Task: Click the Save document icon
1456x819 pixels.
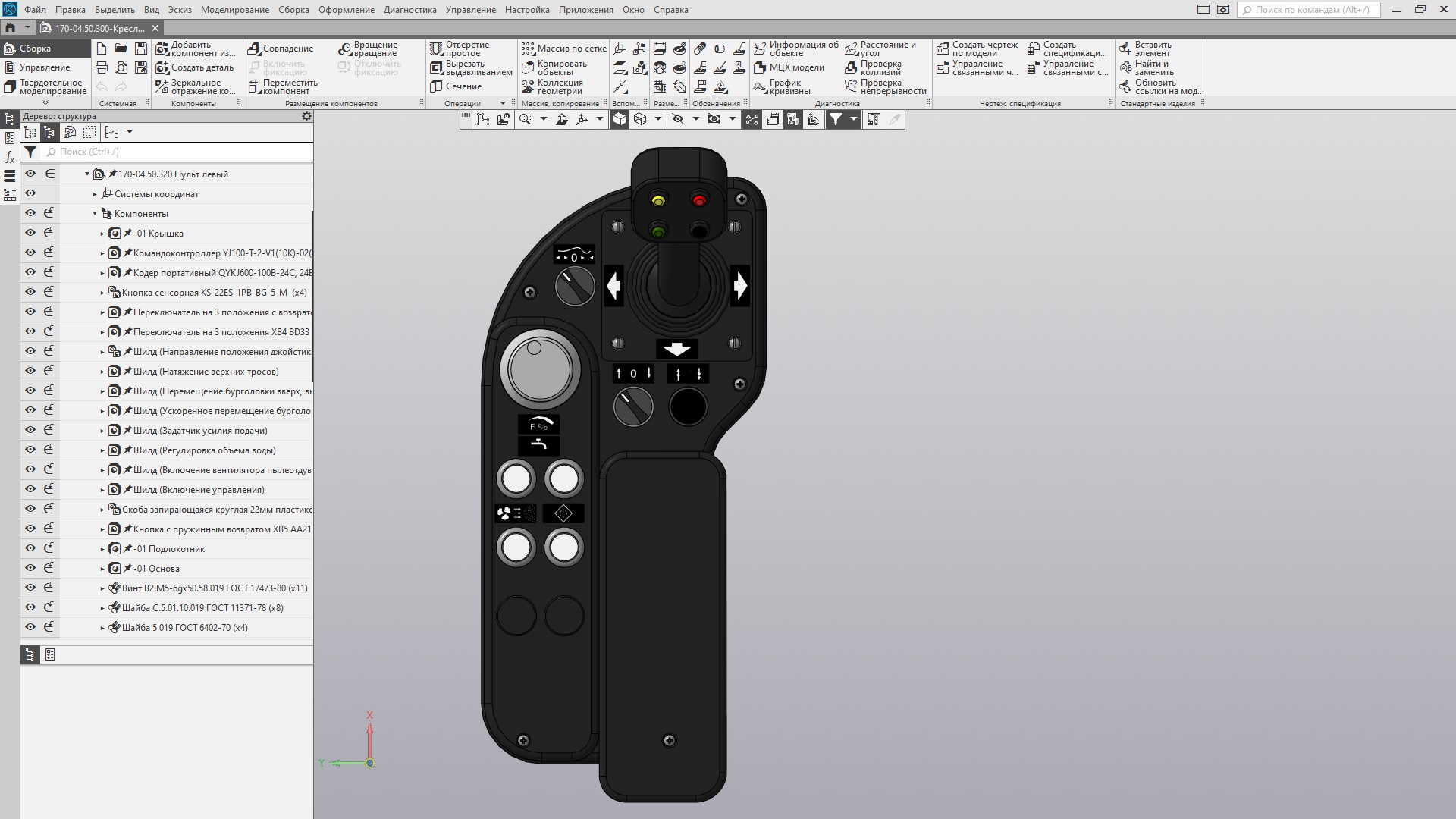Action: [x=141, y=49]
